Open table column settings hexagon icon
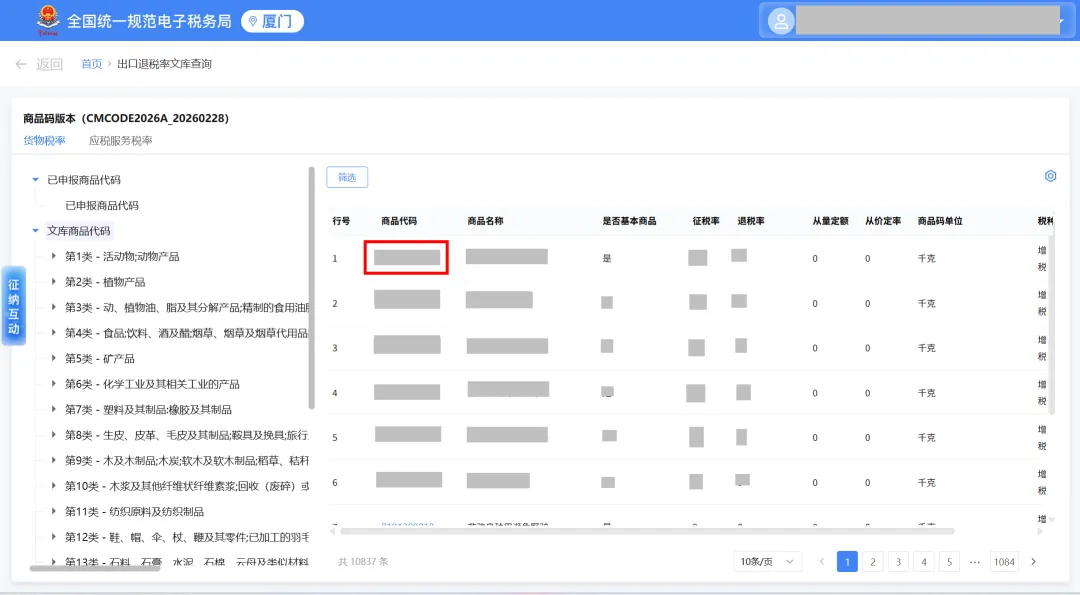Screen dimensions: 1080x595 click(1050, 176)
